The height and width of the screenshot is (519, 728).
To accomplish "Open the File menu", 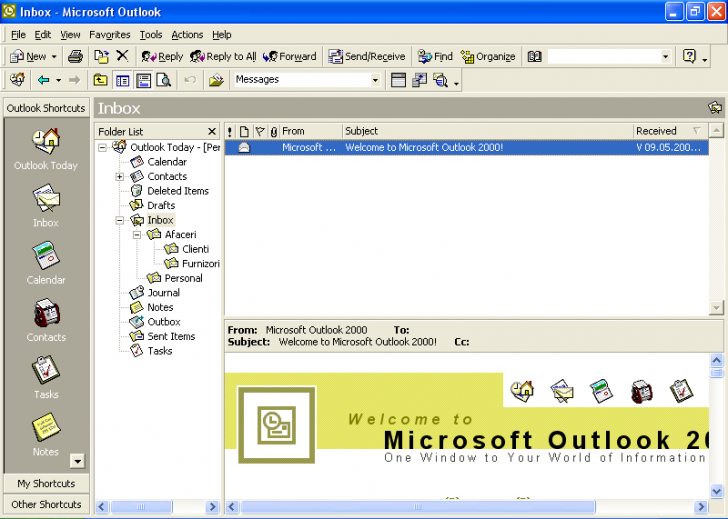I will coord(18,35).
